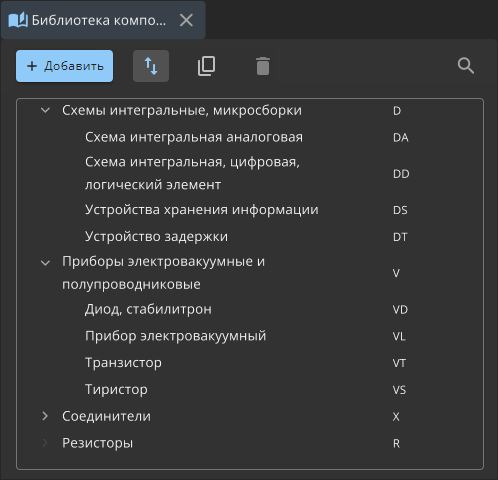498x480 pixels.
Task: Click the library book icon on tab
Action: [x=18, y=20]
